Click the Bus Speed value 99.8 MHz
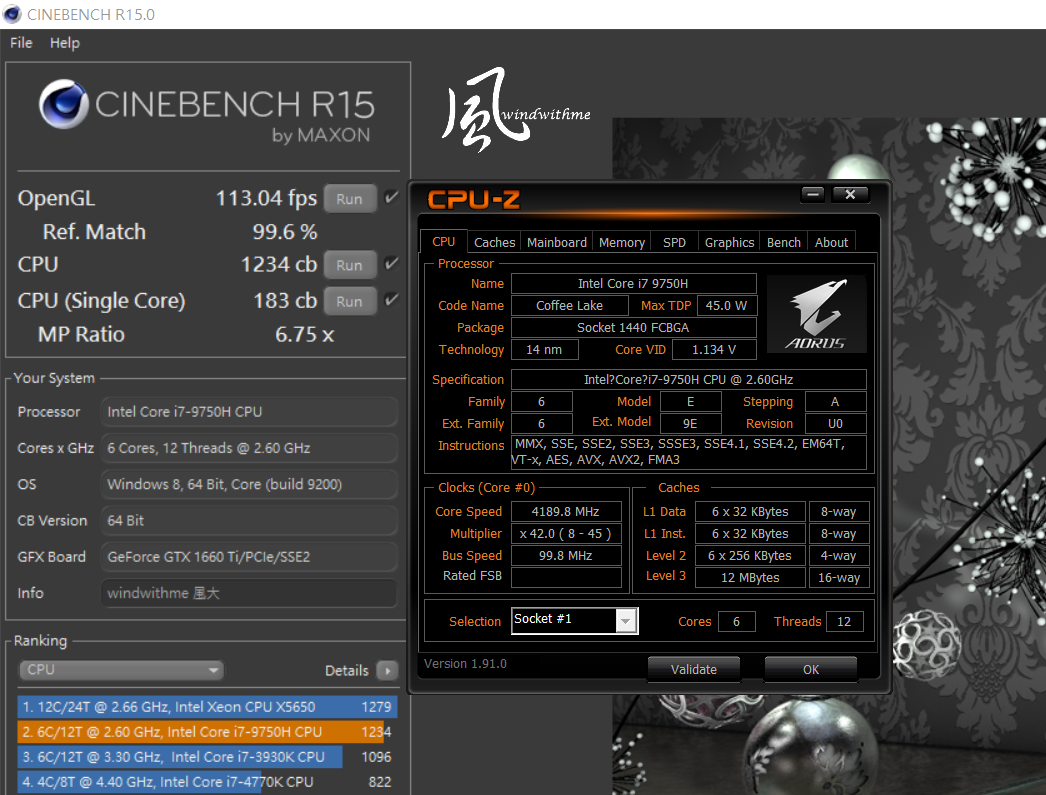The width and height of the screenshot is (1046, 795). [566, 556]
